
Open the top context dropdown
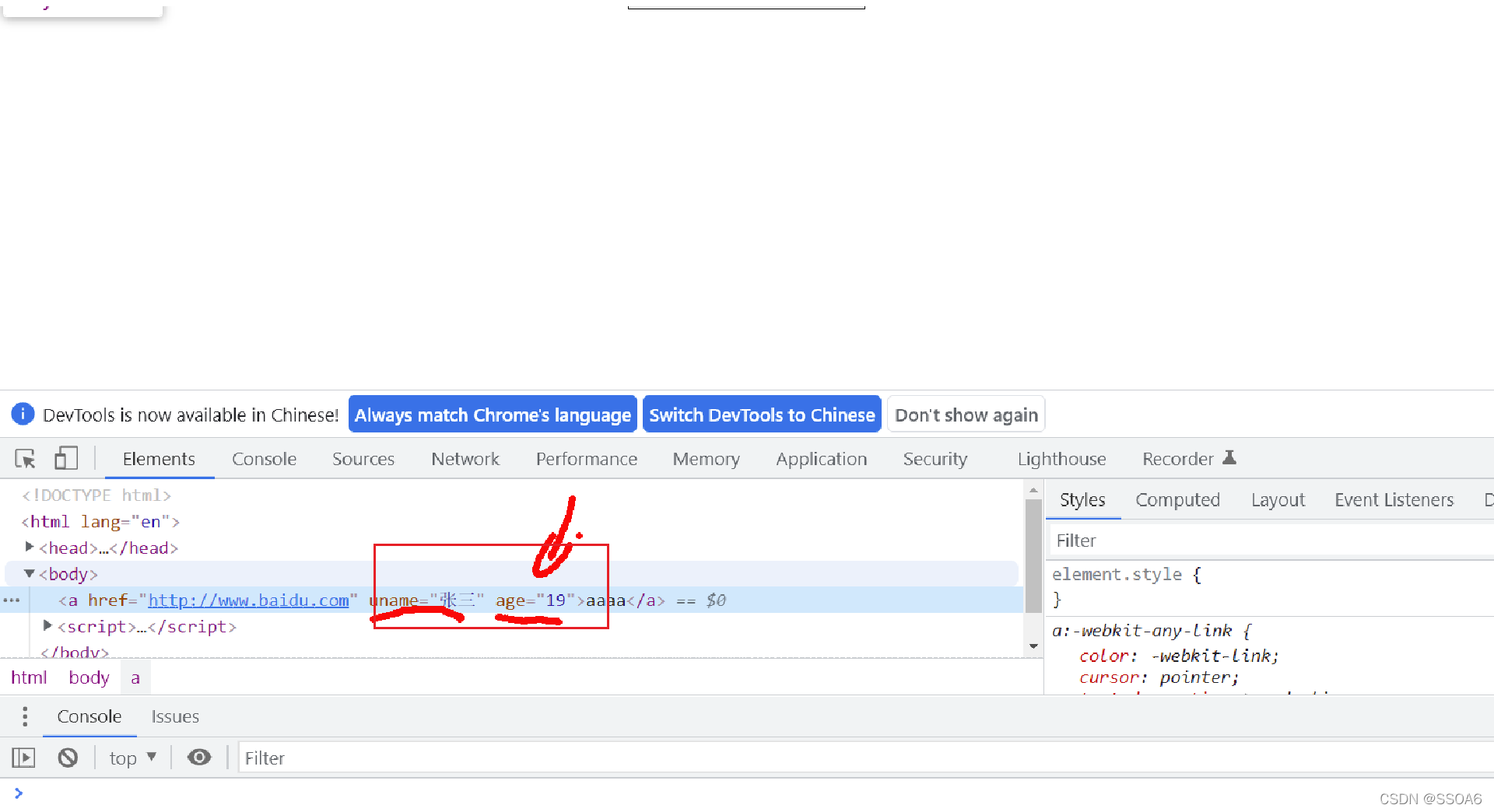[133, 758]
